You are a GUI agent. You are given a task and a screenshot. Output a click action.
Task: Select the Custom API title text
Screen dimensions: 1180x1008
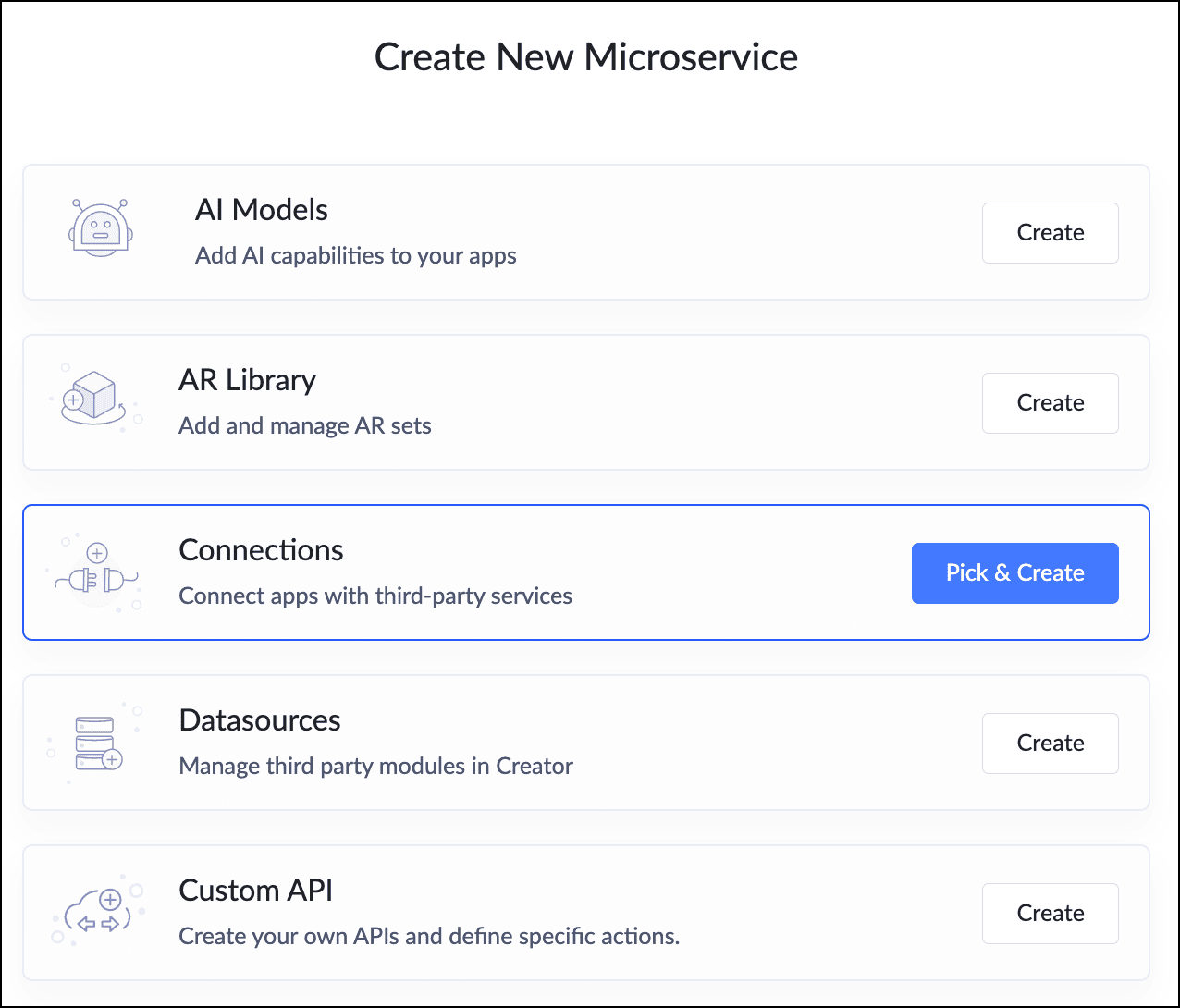click(255, 891)
